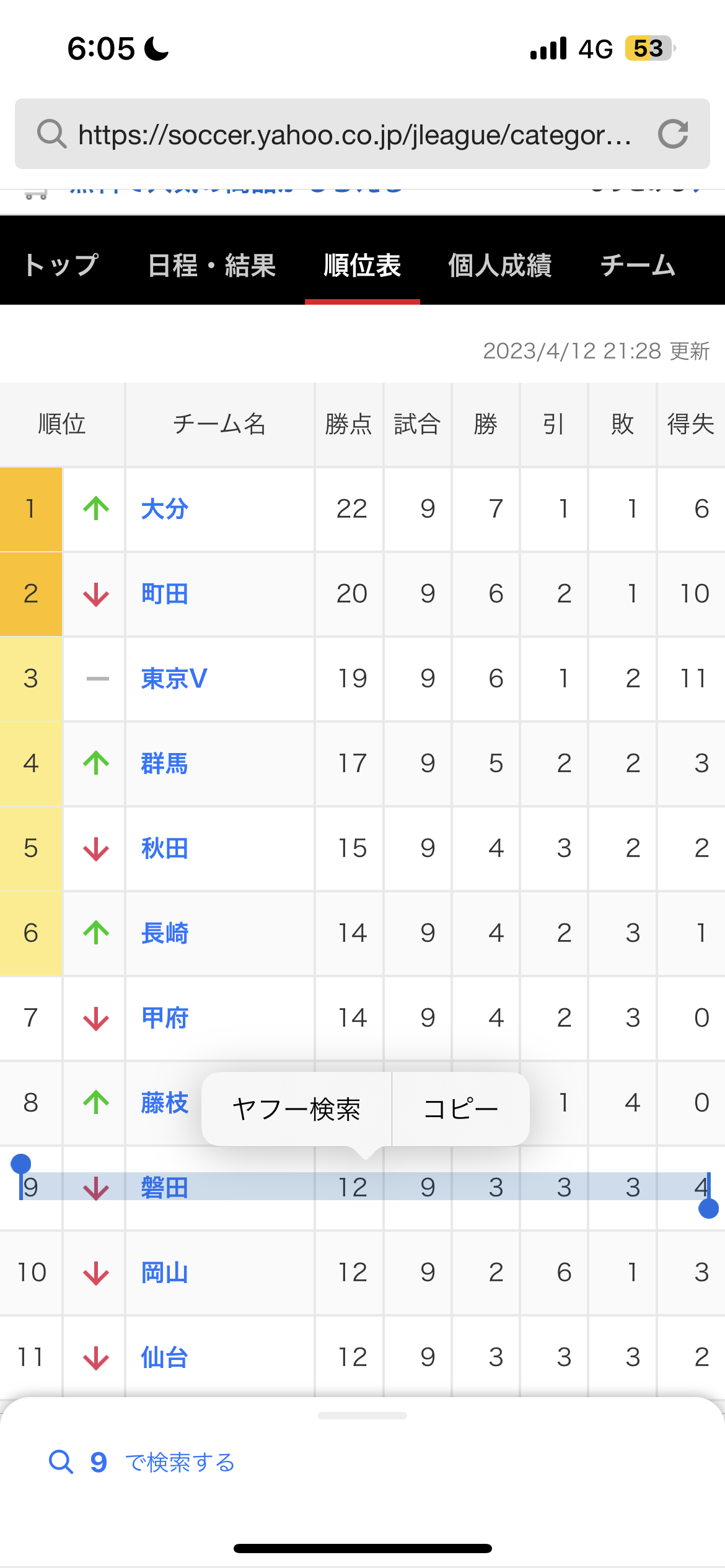Tap the selection start handle at row 9
This screenshot has height=1568, width=725.
pyautogui.click(x=21, y=1164)
